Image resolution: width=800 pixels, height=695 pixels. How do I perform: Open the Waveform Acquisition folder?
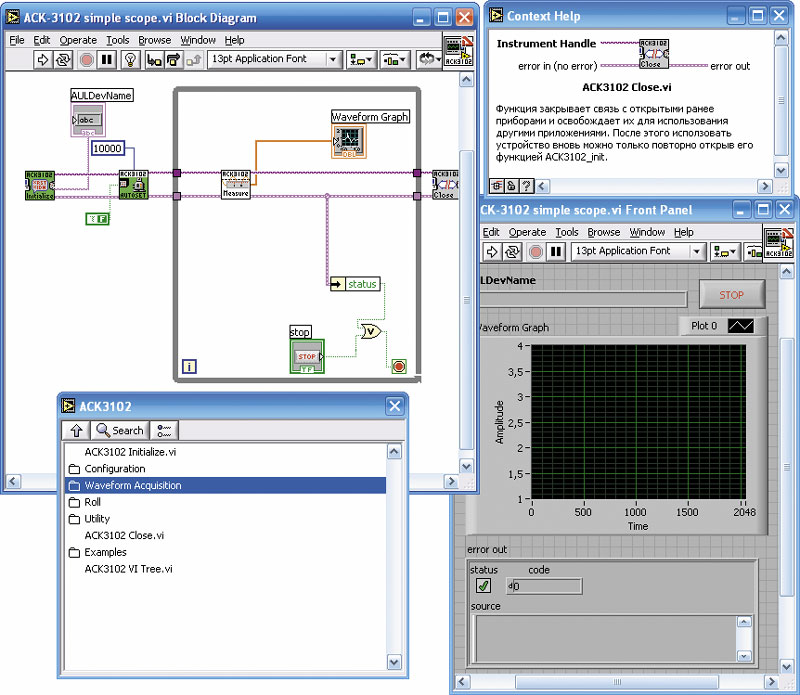133,485
